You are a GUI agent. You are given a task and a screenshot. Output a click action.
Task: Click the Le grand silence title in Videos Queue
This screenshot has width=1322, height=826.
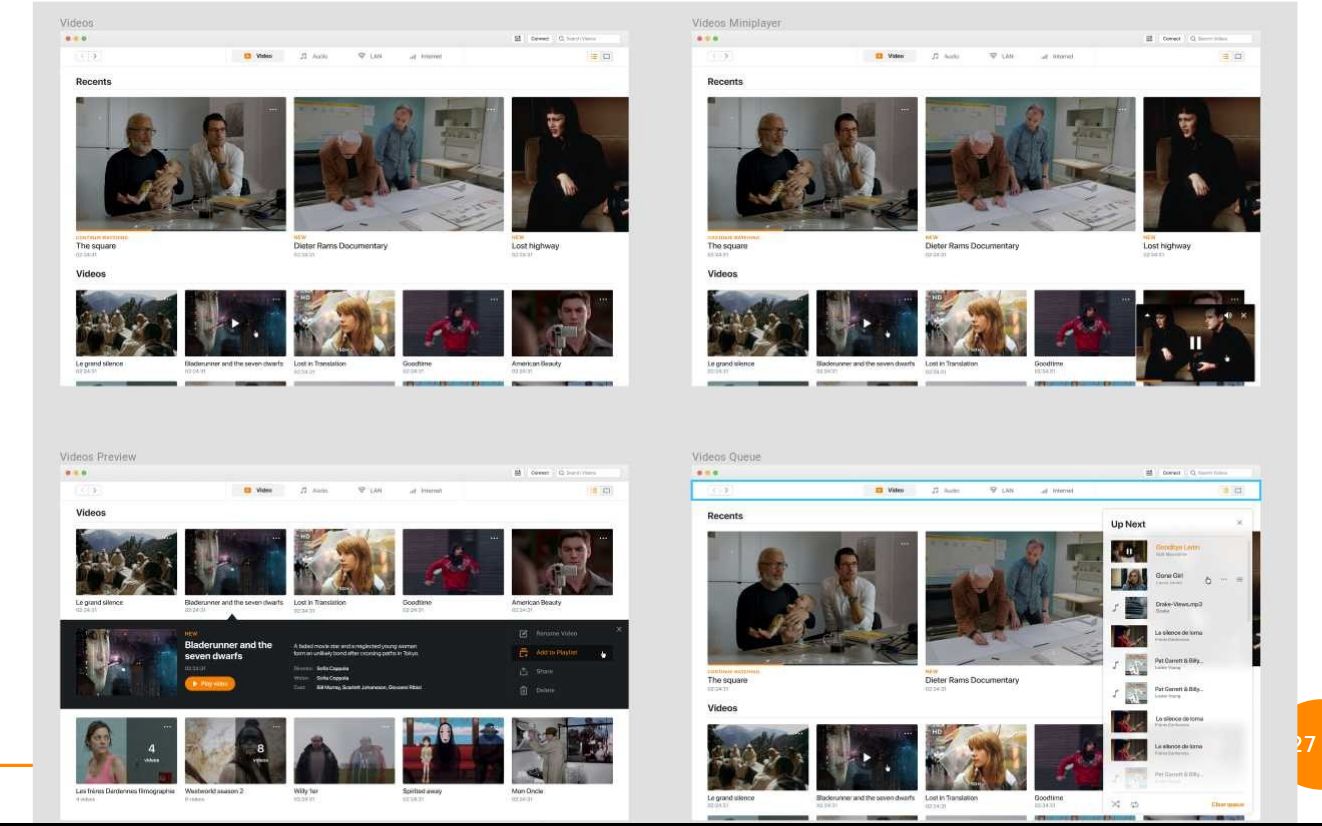(731, 798)
